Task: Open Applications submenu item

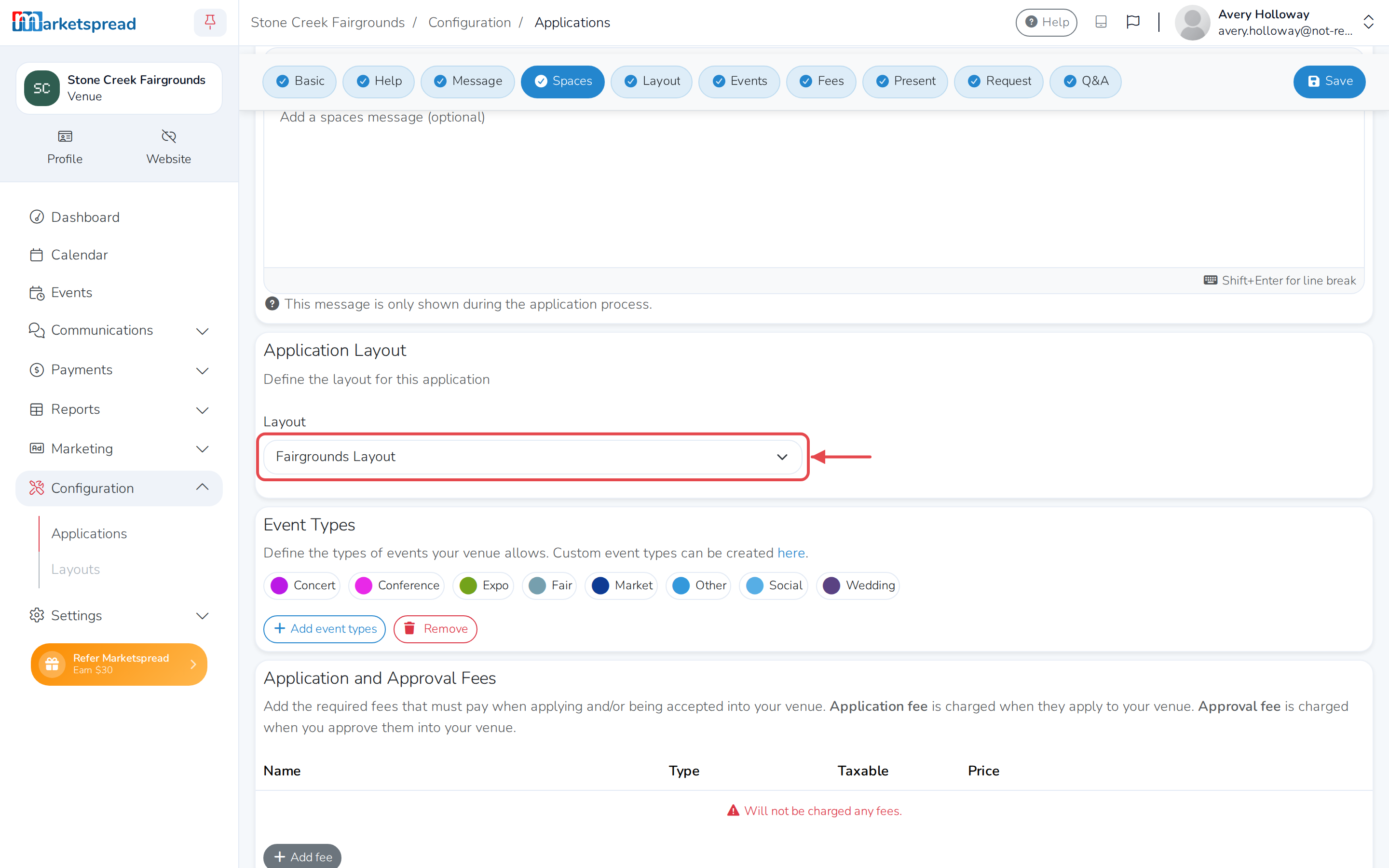Action: pos(89,533)
